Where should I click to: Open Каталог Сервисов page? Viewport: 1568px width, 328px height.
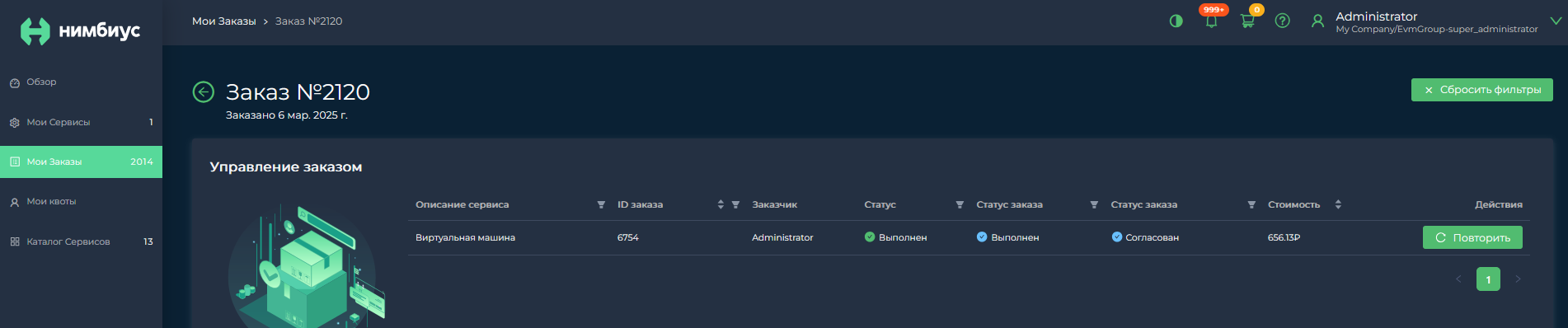(81, 241)
